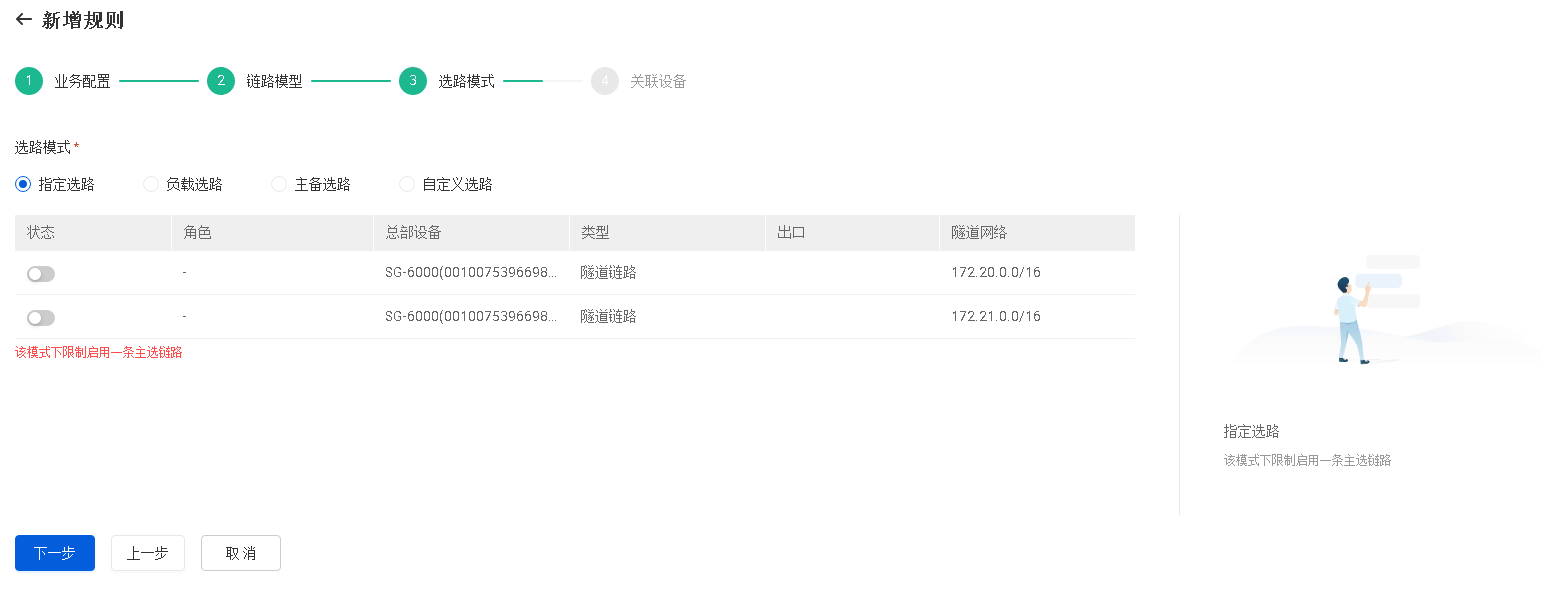Image resolution: width=1542 pixels, height=591 pixels.
Task: Cancel using the 取消 button
Action: pyautogui.click(x=240, y=553)
